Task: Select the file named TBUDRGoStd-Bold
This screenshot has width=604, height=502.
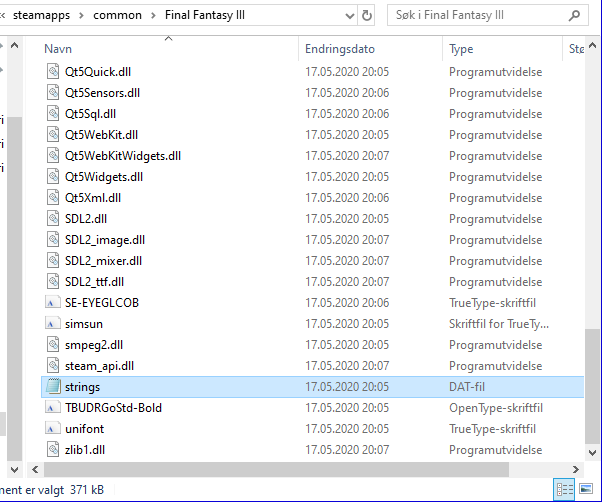Action: click(113, 408)
